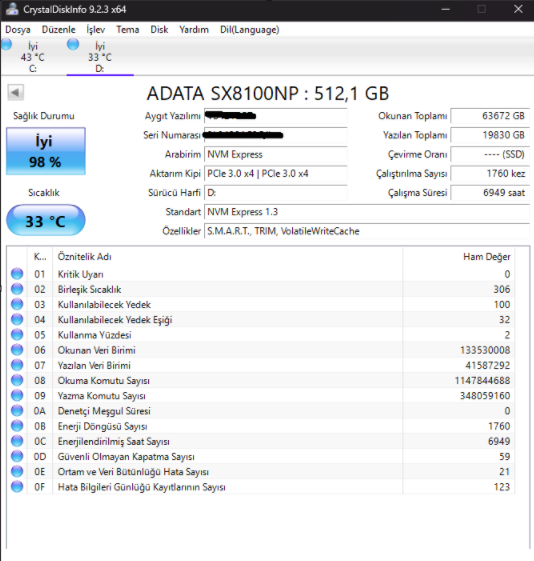Open the İşlev menu
Image resolution: width=534 pixels, height=561 pixels.
point(96,30)
